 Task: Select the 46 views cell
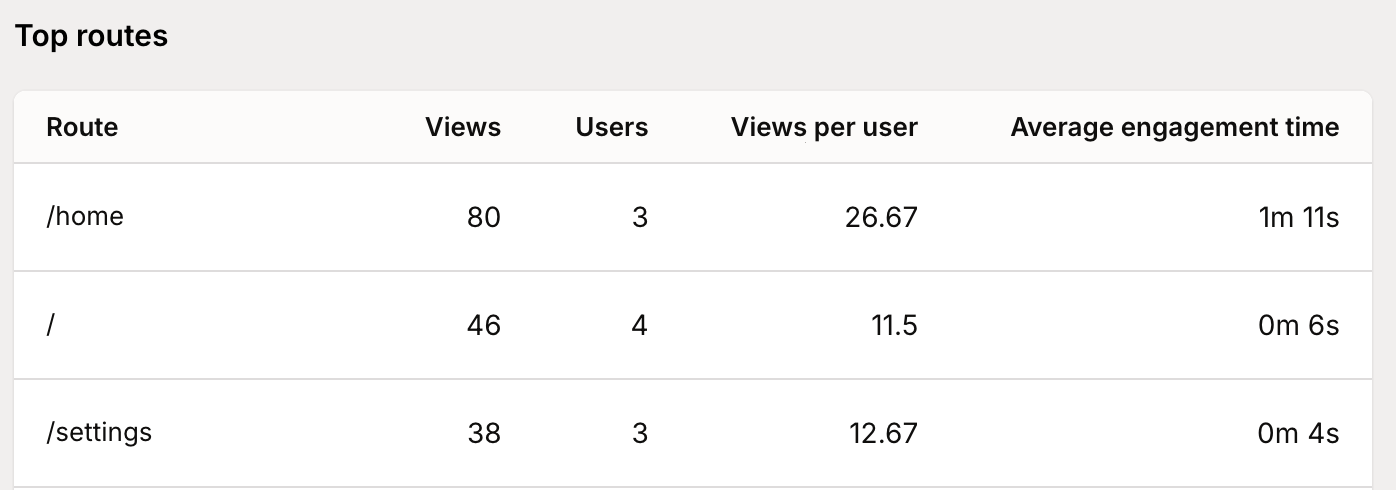pos(483,325)
